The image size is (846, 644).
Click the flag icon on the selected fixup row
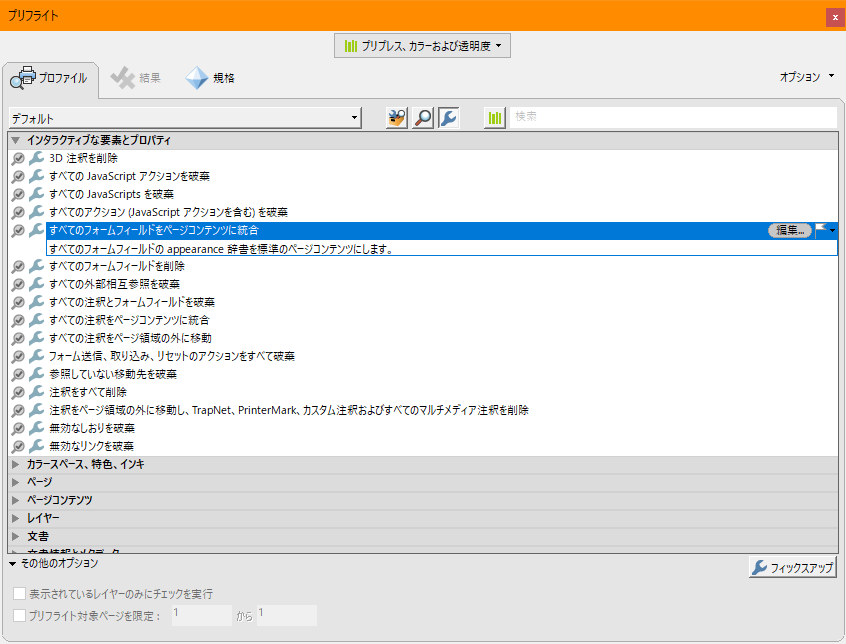(x=818, y=228)
